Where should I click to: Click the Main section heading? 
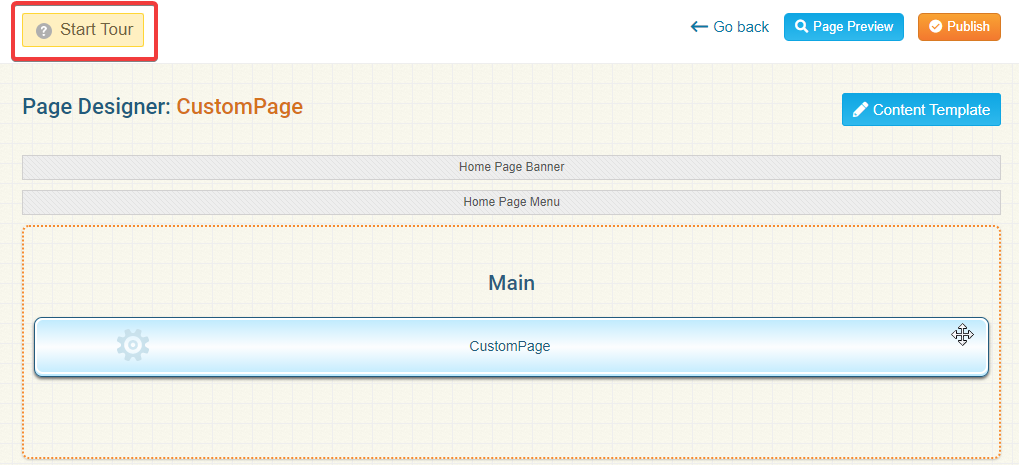[x=511, y=283]
